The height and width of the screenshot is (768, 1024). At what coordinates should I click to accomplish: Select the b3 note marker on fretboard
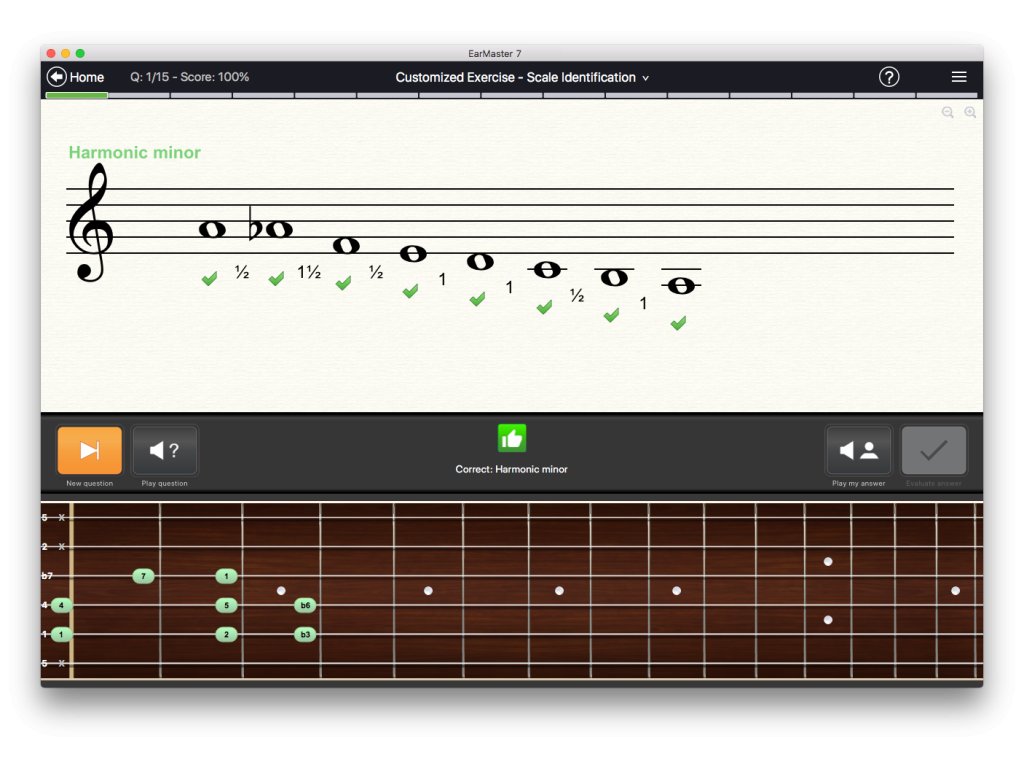coord(305,634)
